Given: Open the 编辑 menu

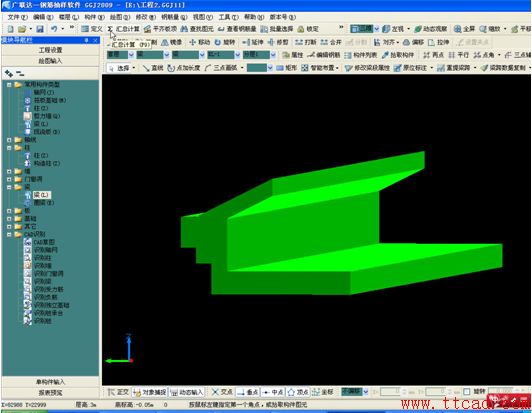Looking at the screenshot, I should [43, 17].
